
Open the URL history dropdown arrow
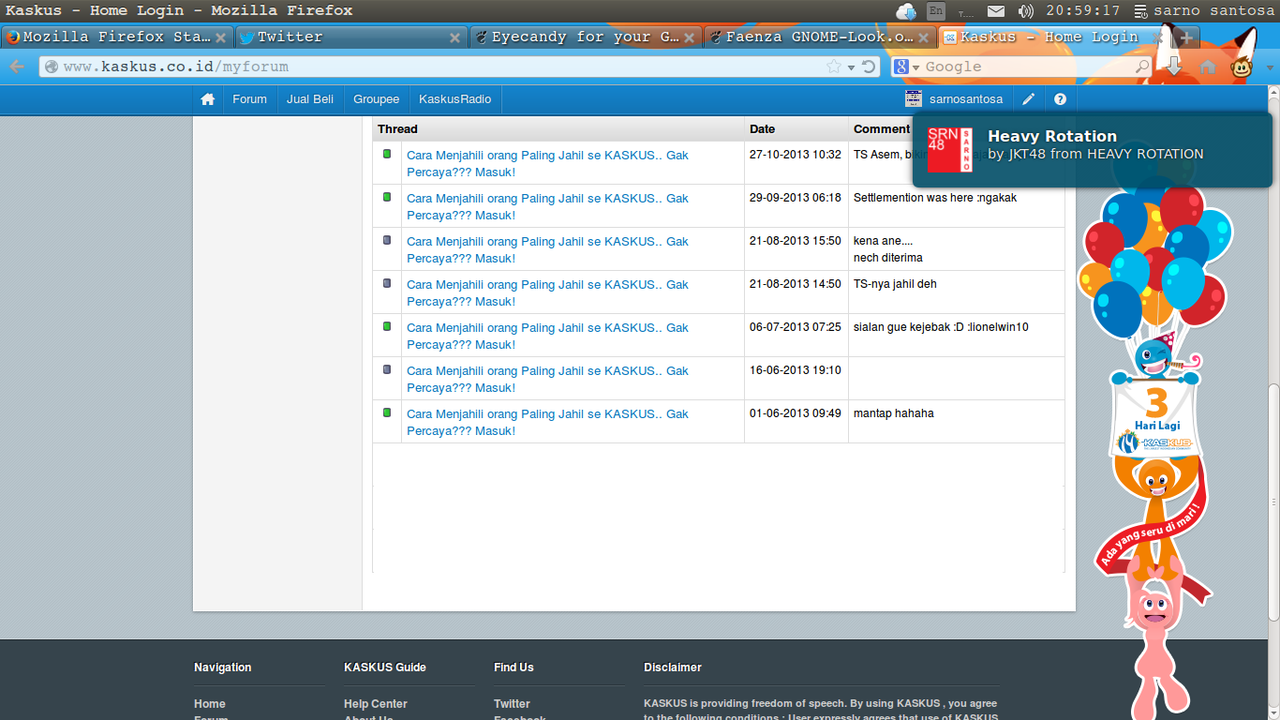(x=851, y=67)
